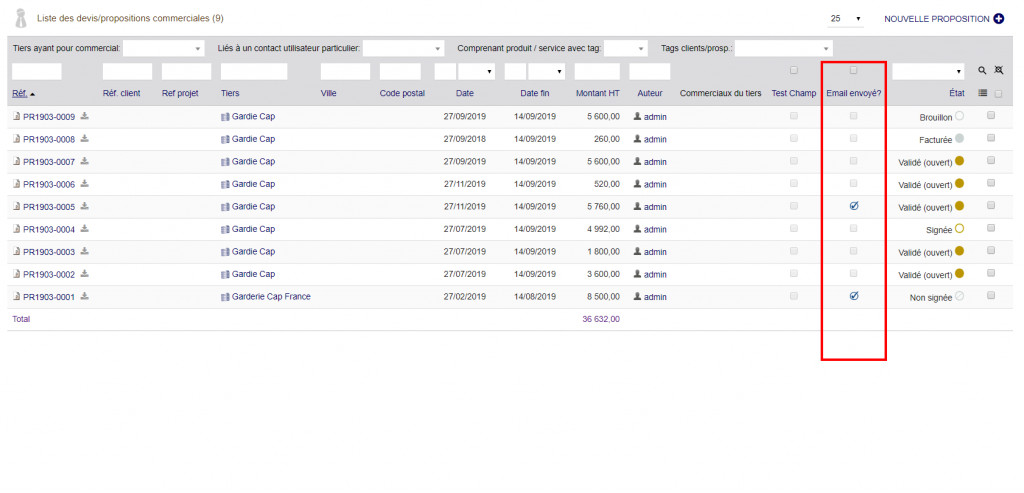Toggle the select-all checkbox in header row
This screenshot has width=1024, height=493.
[x=997, y=93]
